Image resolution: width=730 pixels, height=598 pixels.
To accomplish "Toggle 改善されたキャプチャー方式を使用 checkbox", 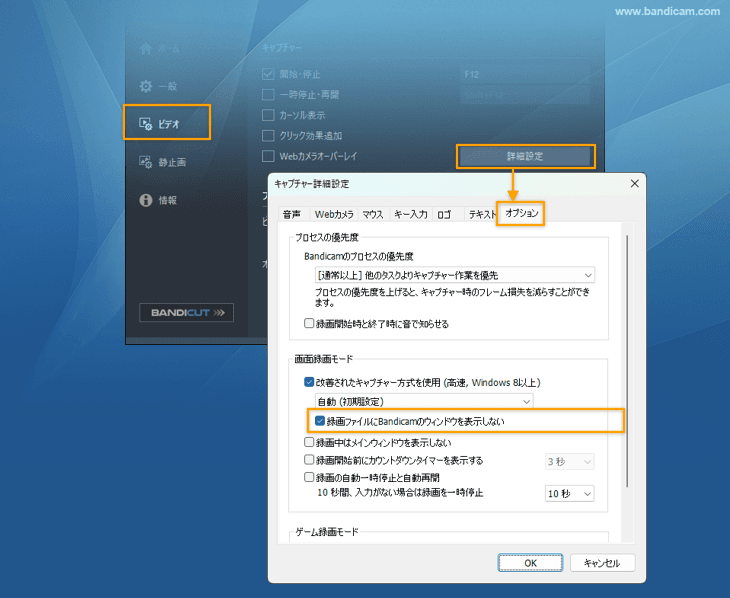I will click(309, 382).
